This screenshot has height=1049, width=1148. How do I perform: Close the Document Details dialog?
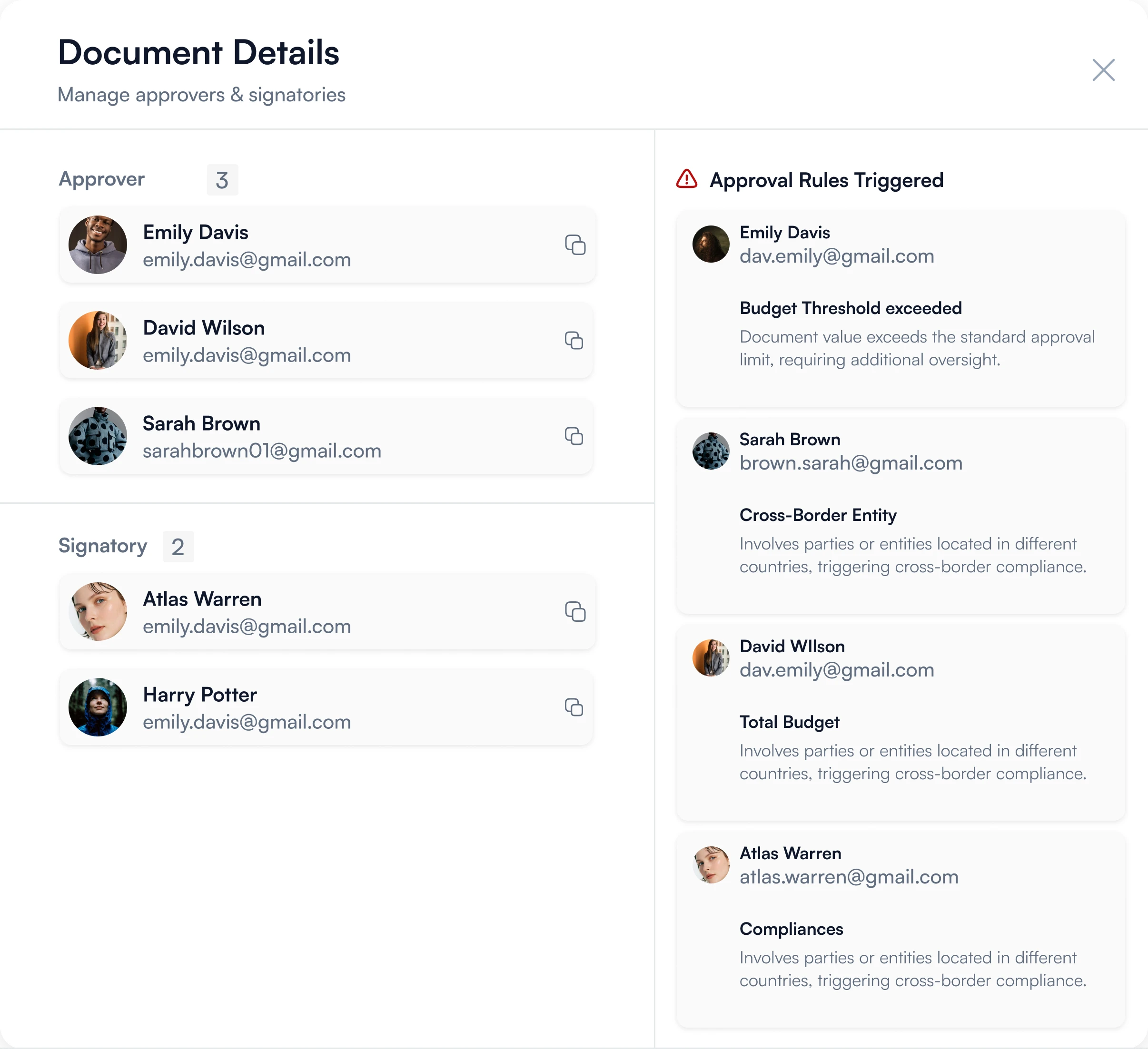point(1103,70)
